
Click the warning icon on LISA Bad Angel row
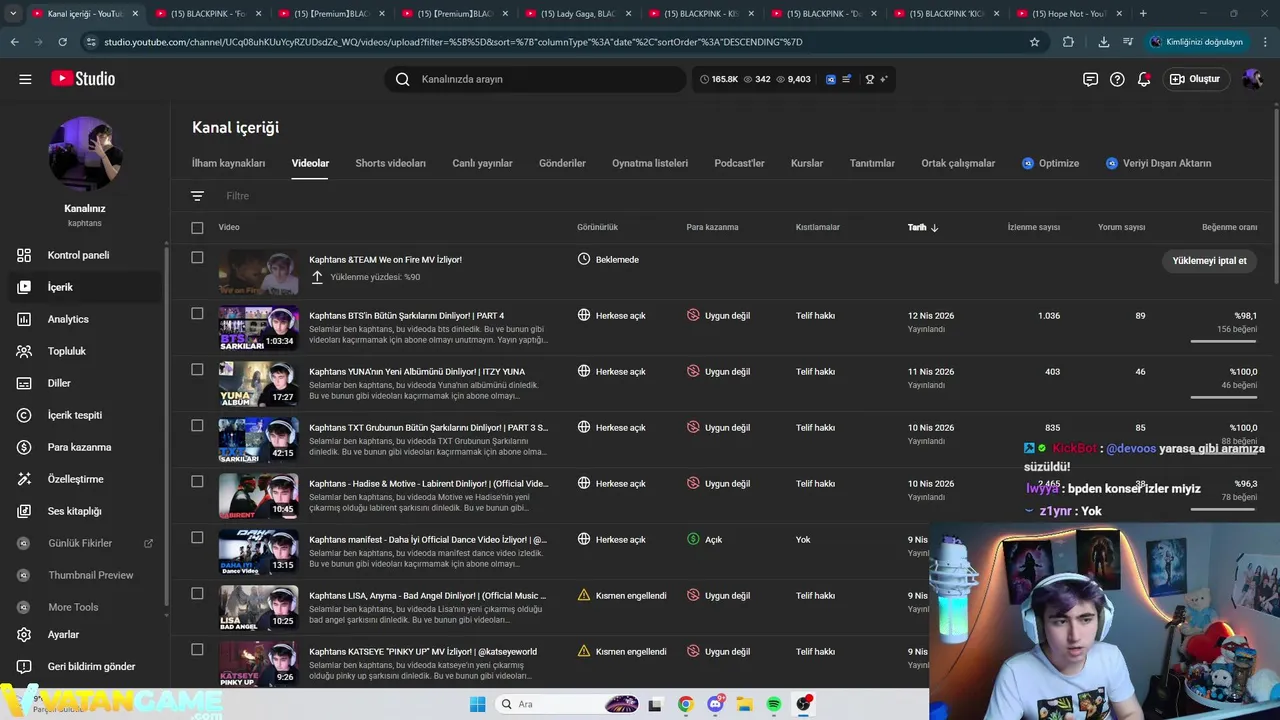584,595
